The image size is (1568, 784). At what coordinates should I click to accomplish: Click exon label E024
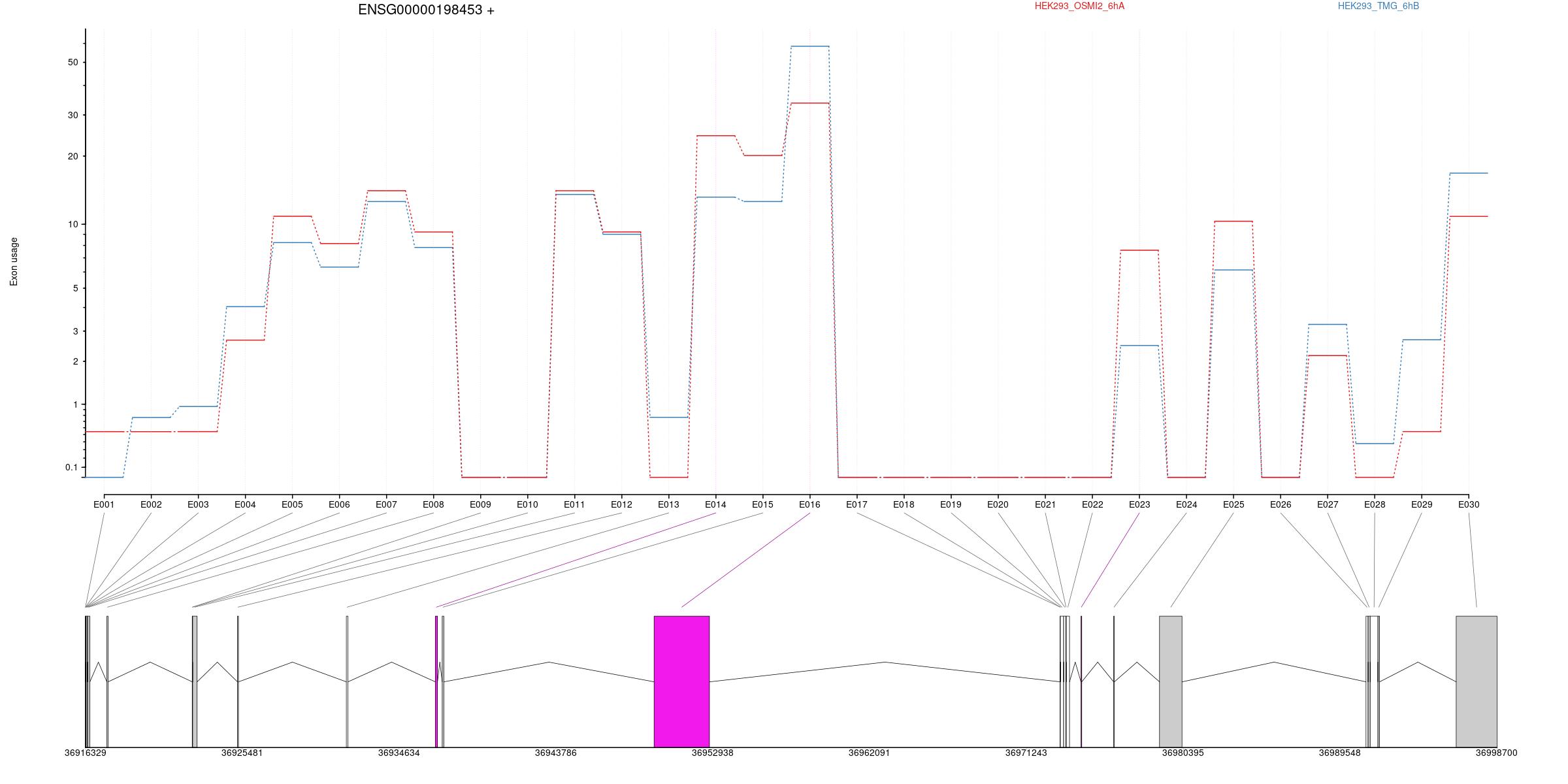[x=1186, y=504]
